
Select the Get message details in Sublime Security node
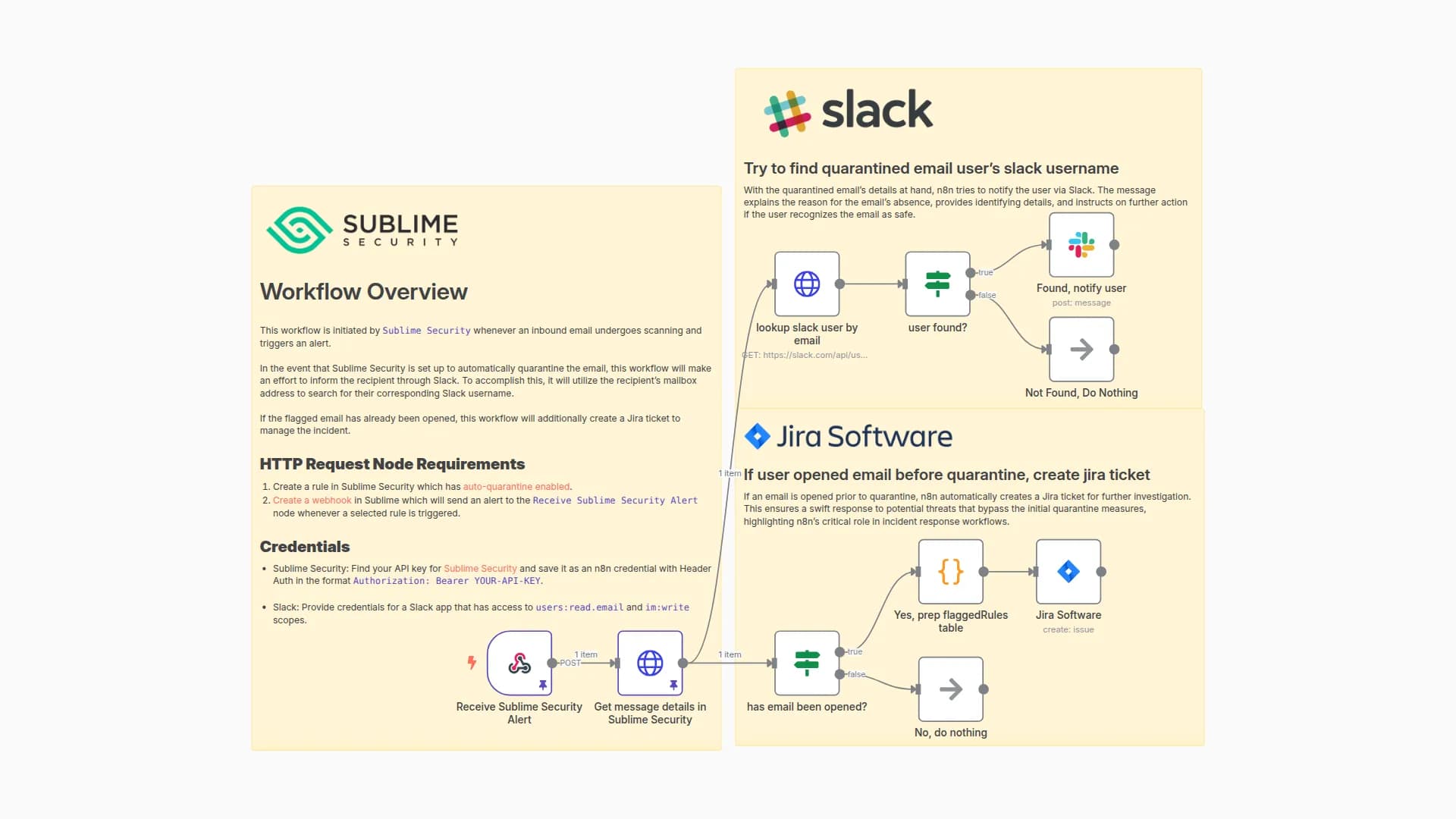point(650,663)
